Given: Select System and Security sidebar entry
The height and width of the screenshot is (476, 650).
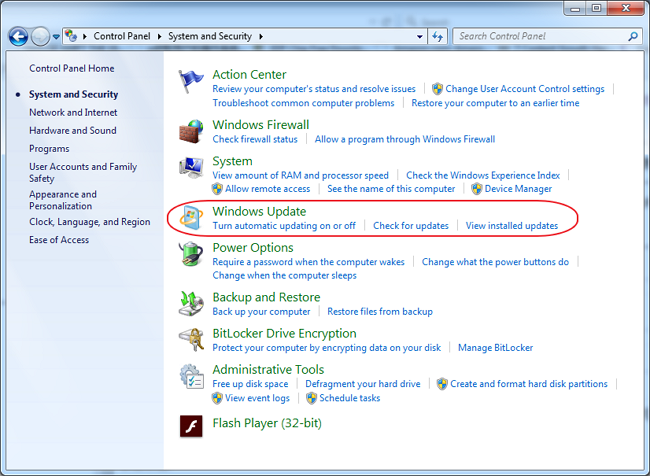Looking at the screenshot, I should pyautogui.click(x=73, y=95).
